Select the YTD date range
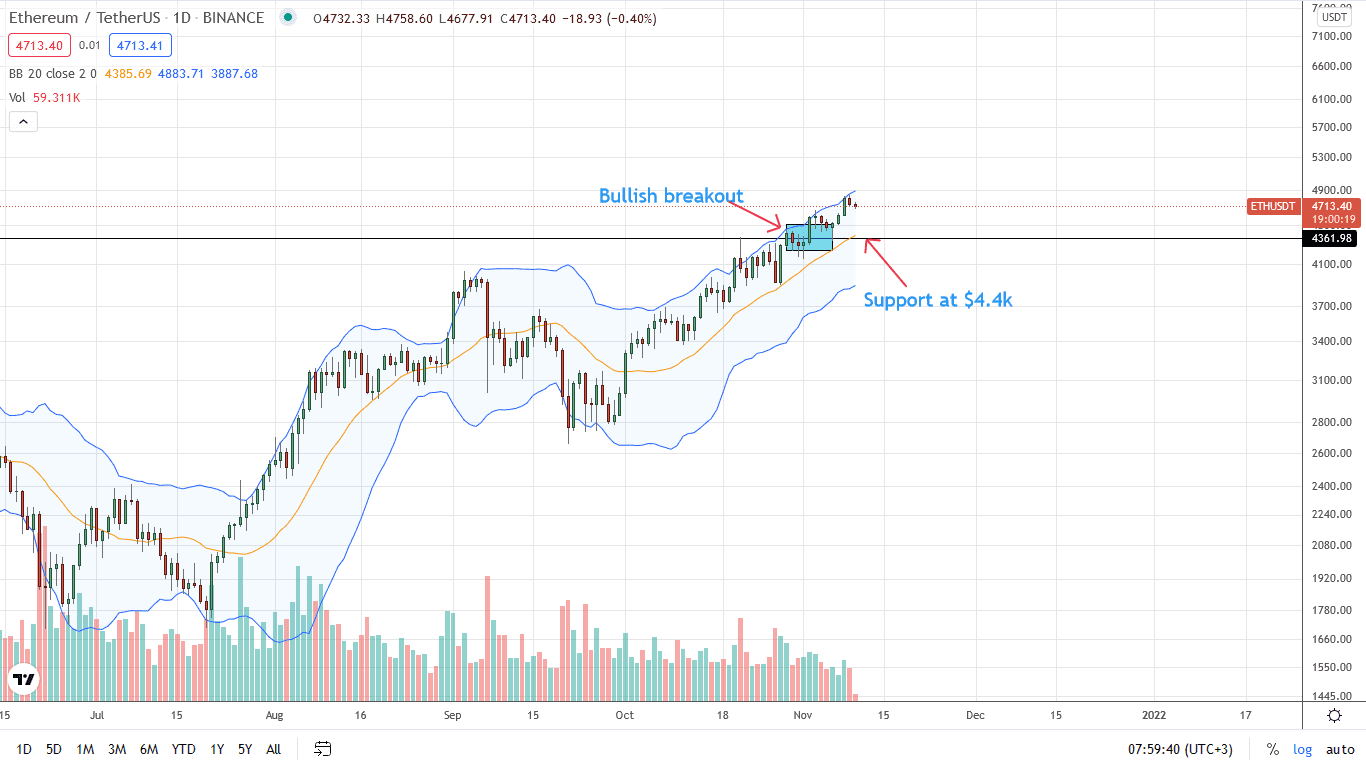The height and width of the screenshot is (768, 1366). point(183,749)
